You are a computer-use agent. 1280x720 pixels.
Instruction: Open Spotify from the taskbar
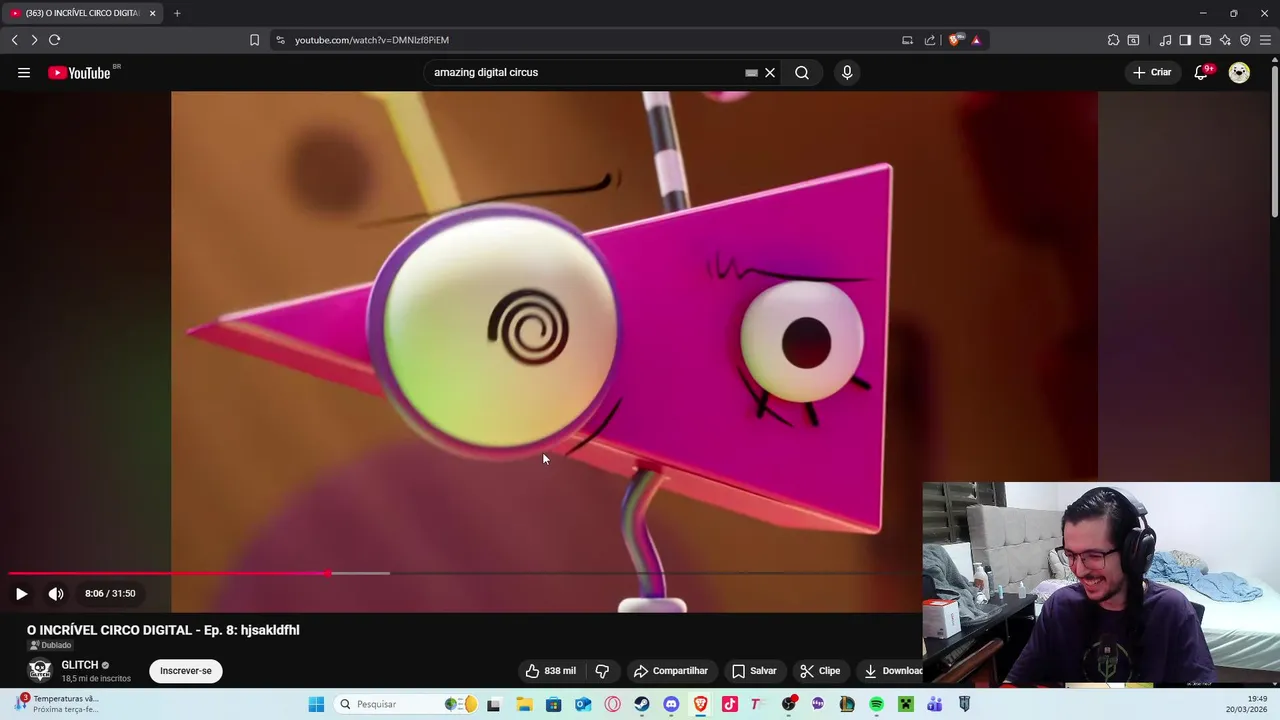point(876,704)
